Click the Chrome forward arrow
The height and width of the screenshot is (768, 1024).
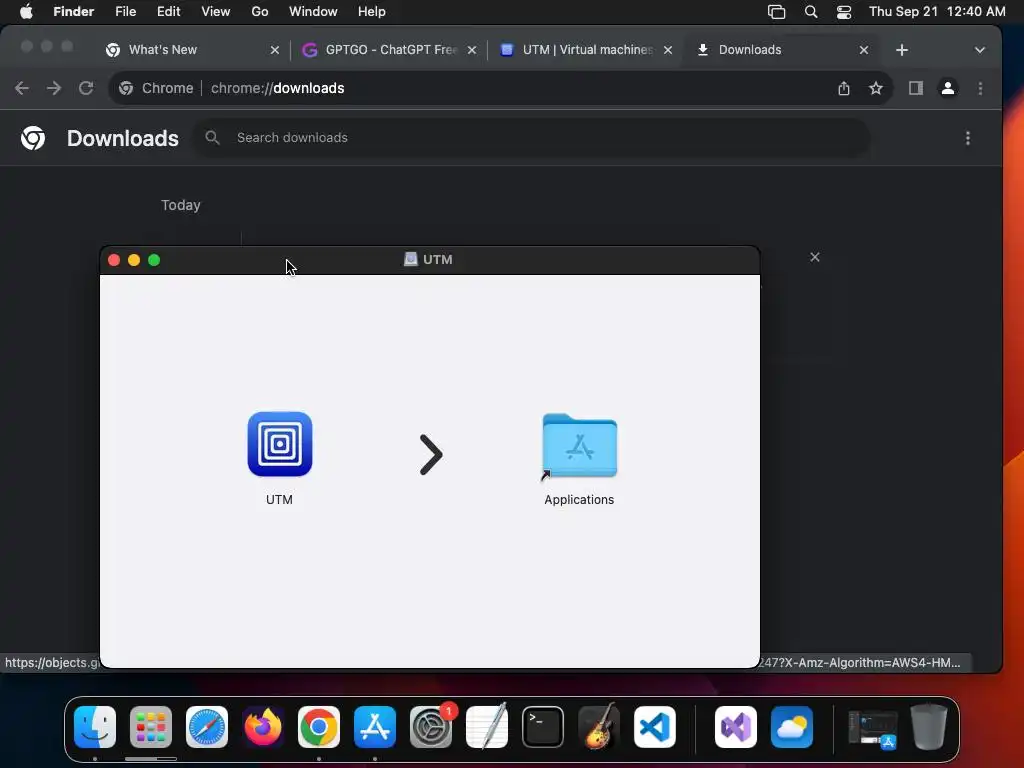54,88
